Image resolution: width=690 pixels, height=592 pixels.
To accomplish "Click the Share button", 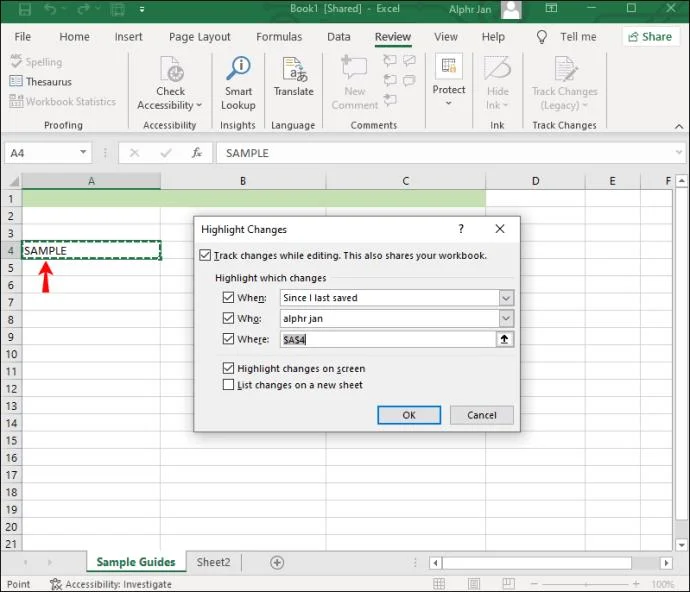I will pos(650,37).
